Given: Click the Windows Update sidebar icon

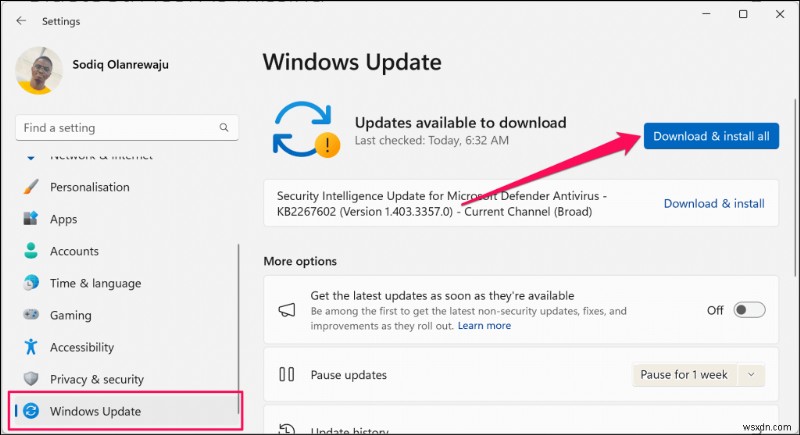Looking at the screenshot, I should (31, 411).
